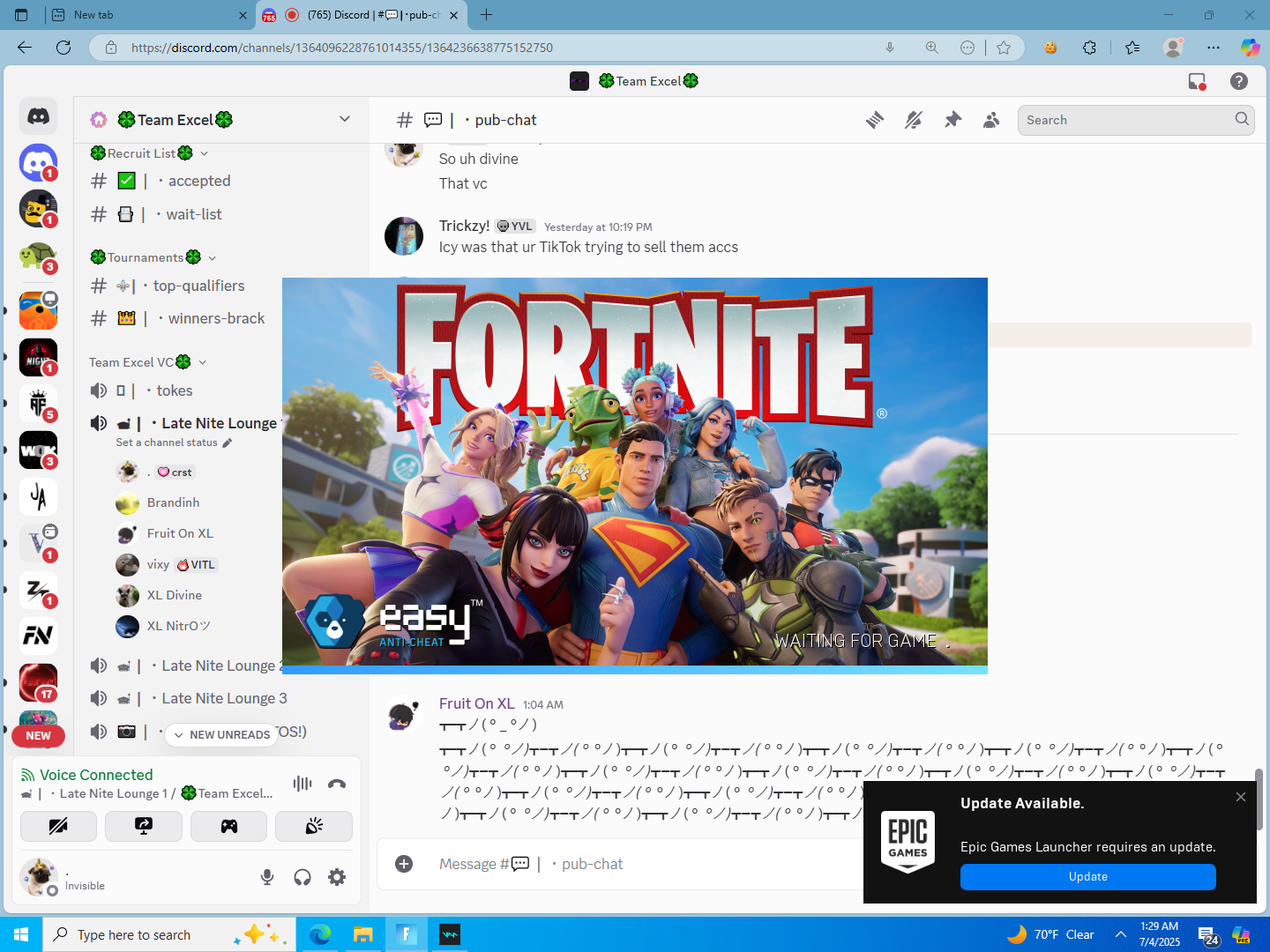This screenshot has width=1270, height=952.
Task: Toggle deafen headphones in user panel
Action: [x=303, y=877]
